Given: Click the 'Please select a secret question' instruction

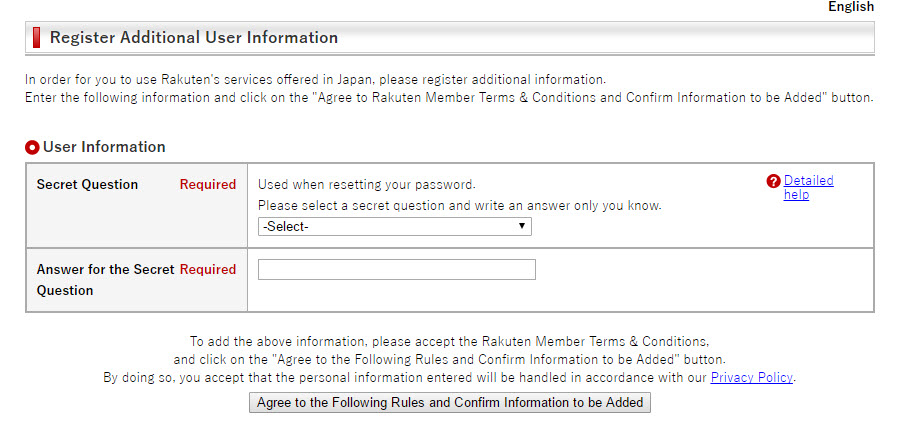Looking at the screenshot, I should point(460,206).
